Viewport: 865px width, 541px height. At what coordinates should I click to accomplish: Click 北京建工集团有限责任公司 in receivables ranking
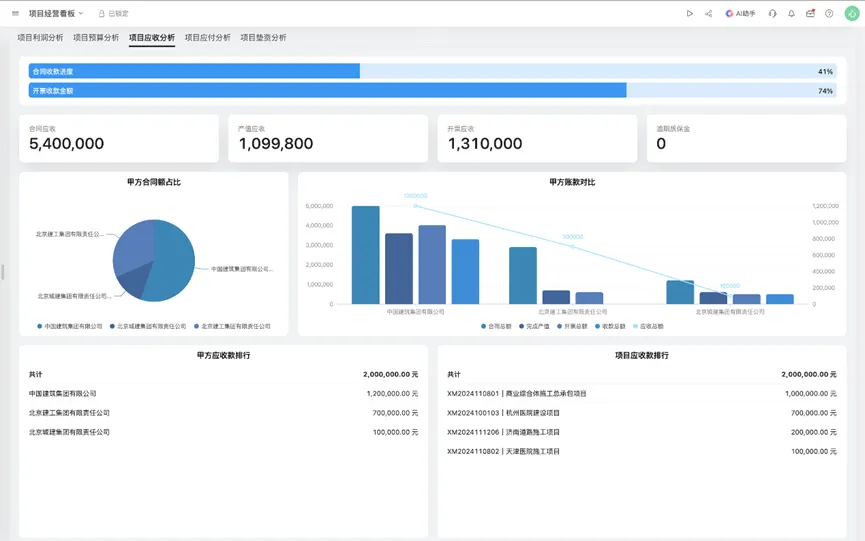click(x=69, y=413)
